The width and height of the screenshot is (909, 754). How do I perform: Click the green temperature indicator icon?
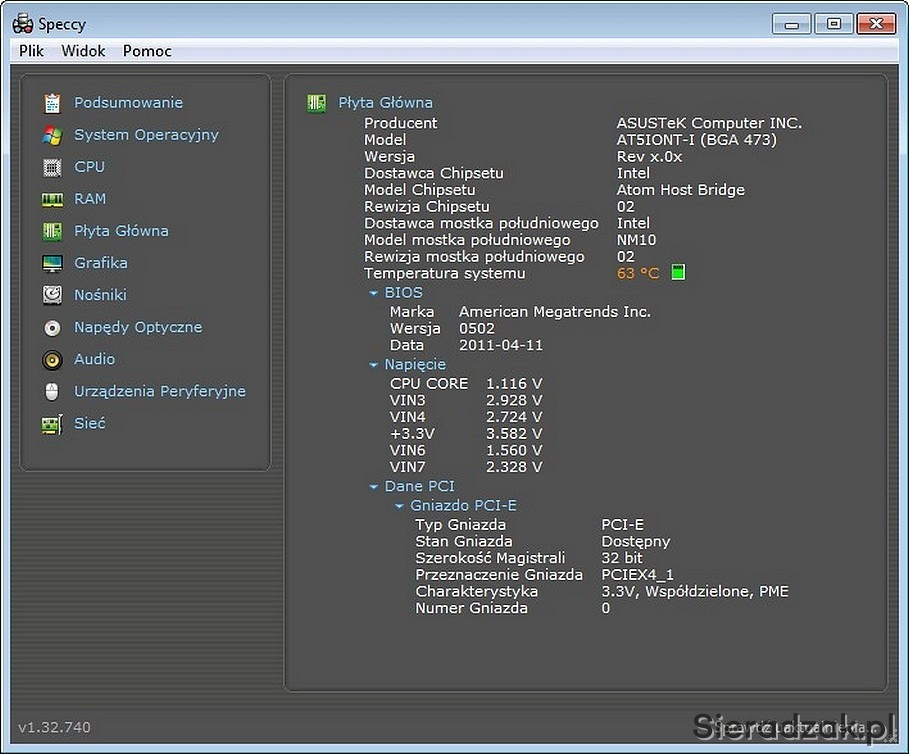pyautogui.click(x=678, y=272)
